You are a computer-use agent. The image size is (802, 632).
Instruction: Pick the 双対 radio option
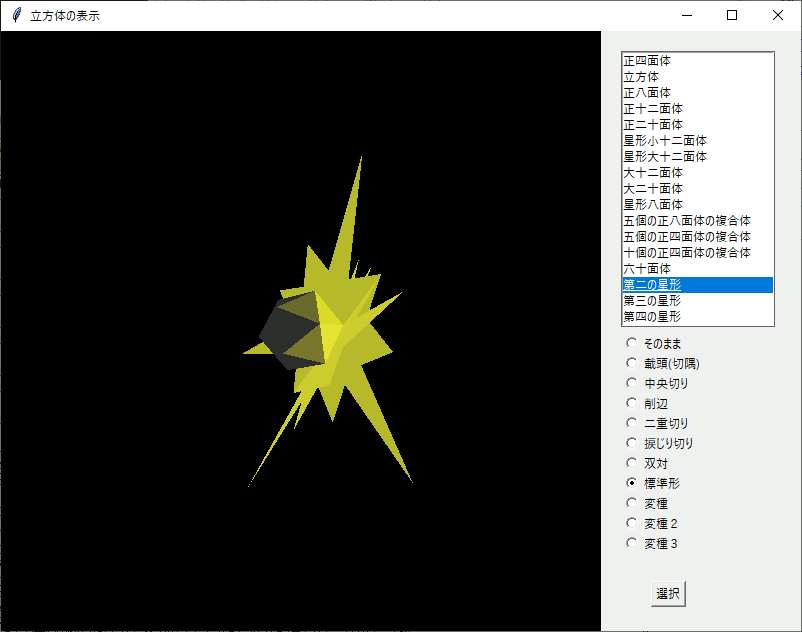[x=632, y=463]
